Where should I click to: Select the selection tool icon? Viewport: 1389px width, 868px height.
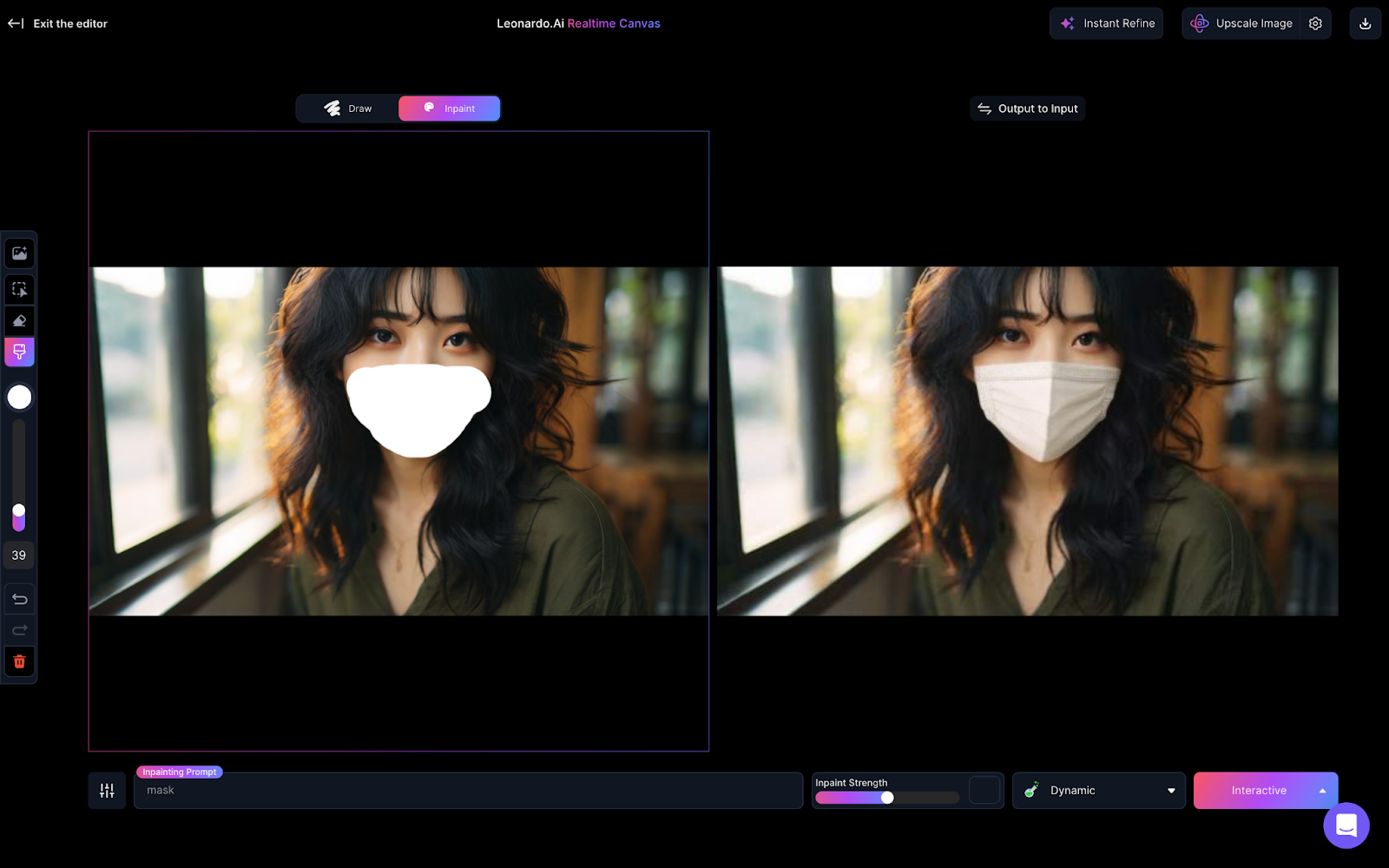tap(19, 289)
